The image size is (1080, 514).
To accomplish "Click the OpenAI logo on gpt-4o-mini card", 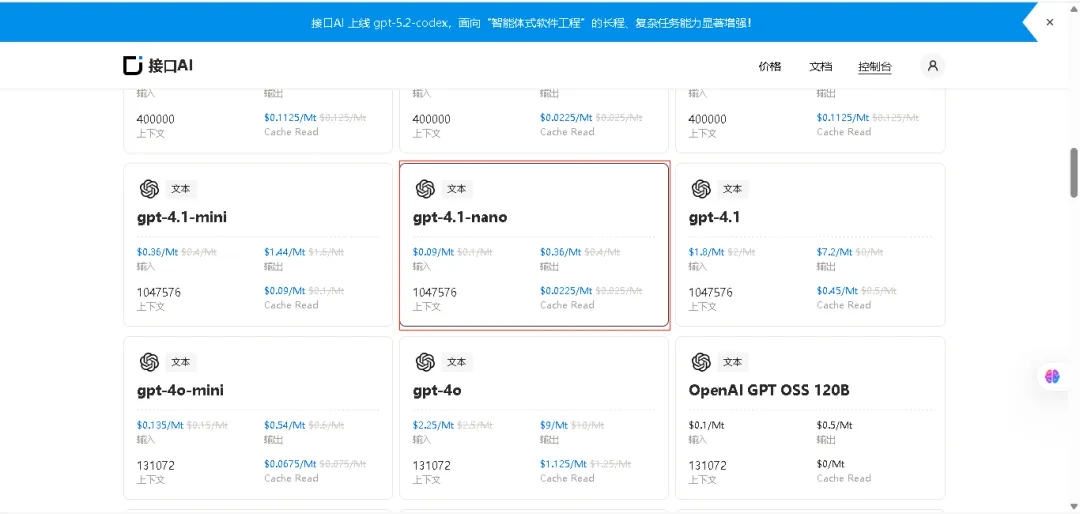I will coord(149,362).
